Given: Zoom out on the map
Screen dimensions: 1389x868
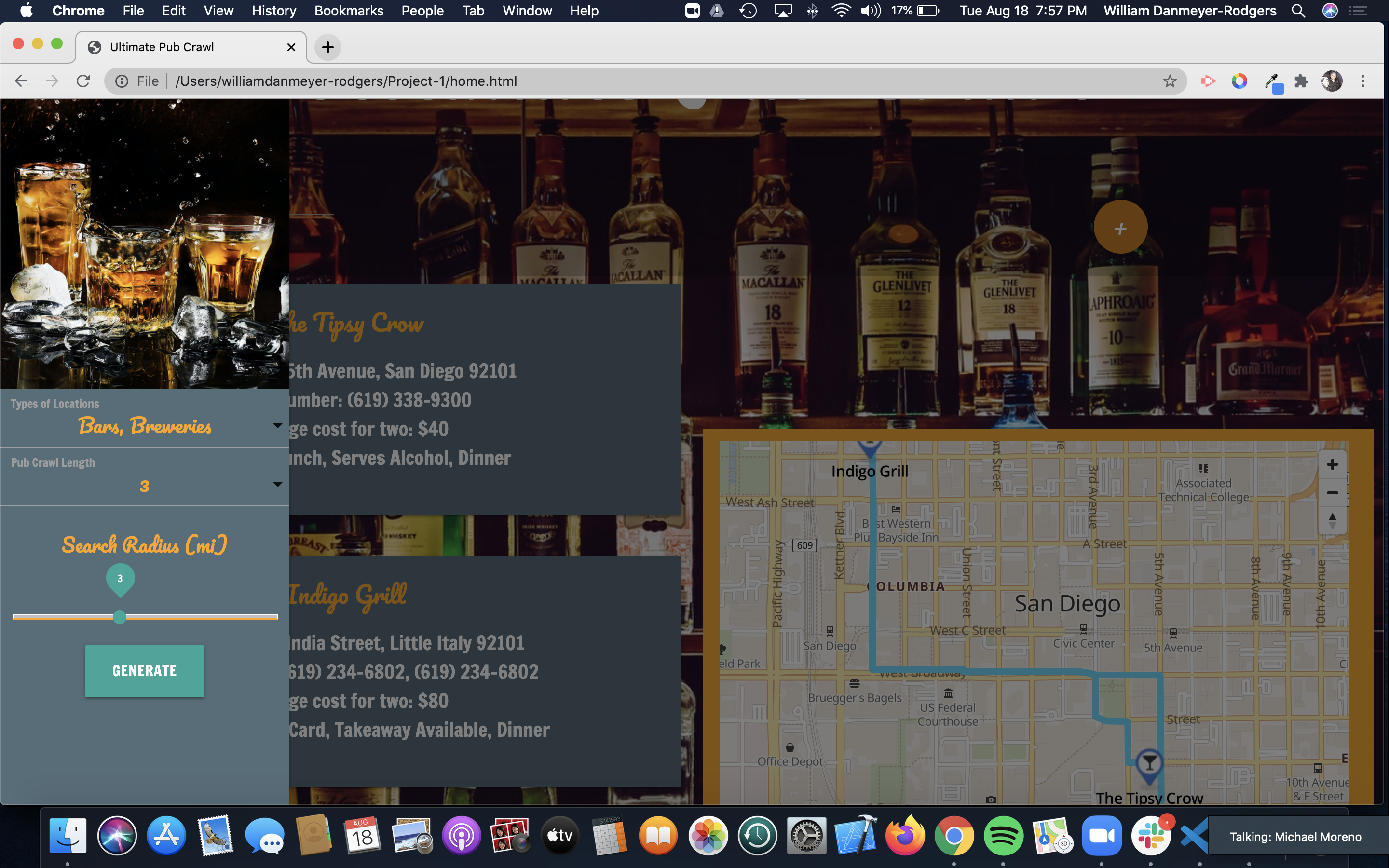Looking at the screenshot, I should [1332, 493].
